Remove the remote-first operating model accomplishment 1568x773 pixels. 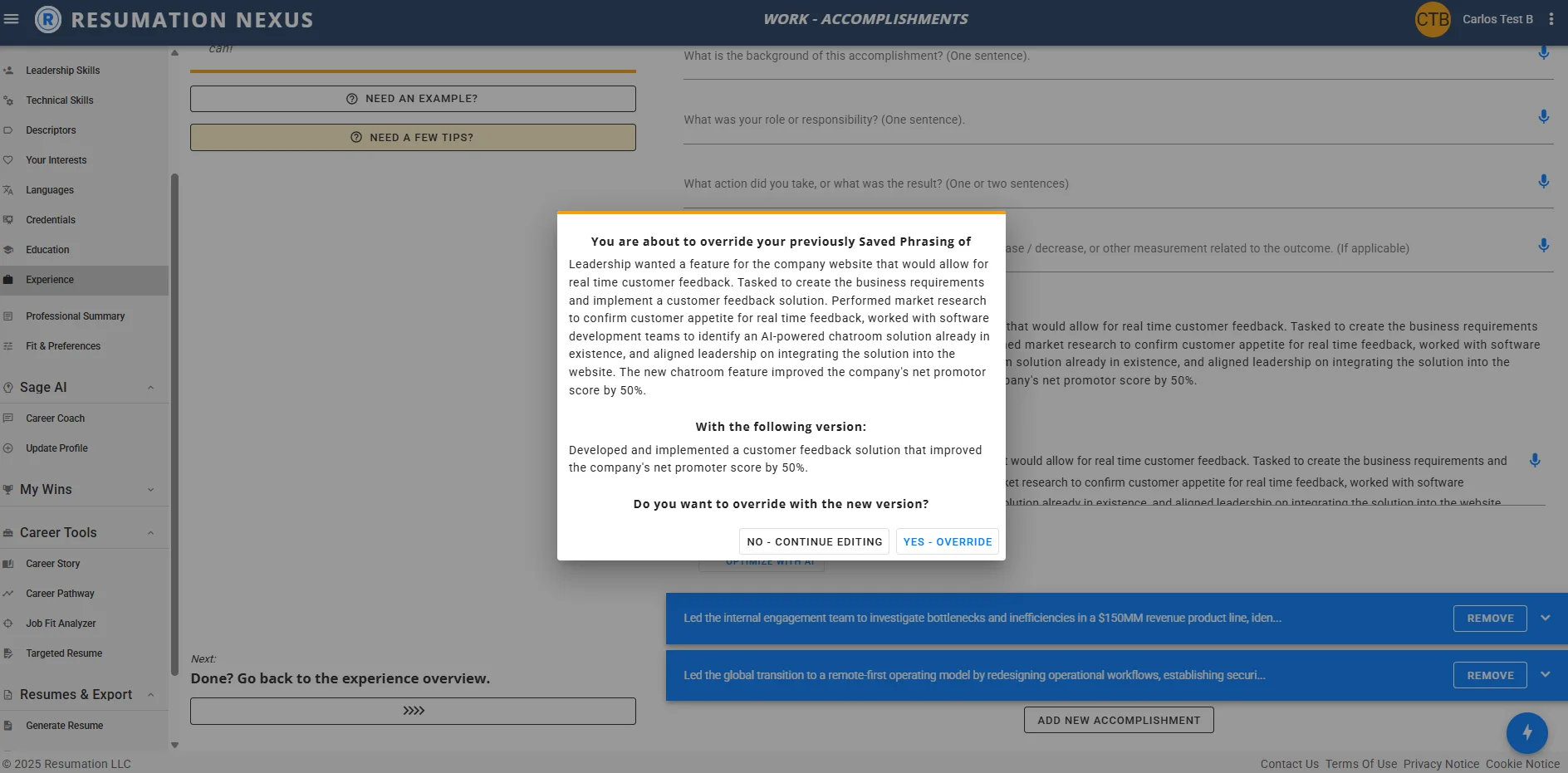click(1490, 675)
